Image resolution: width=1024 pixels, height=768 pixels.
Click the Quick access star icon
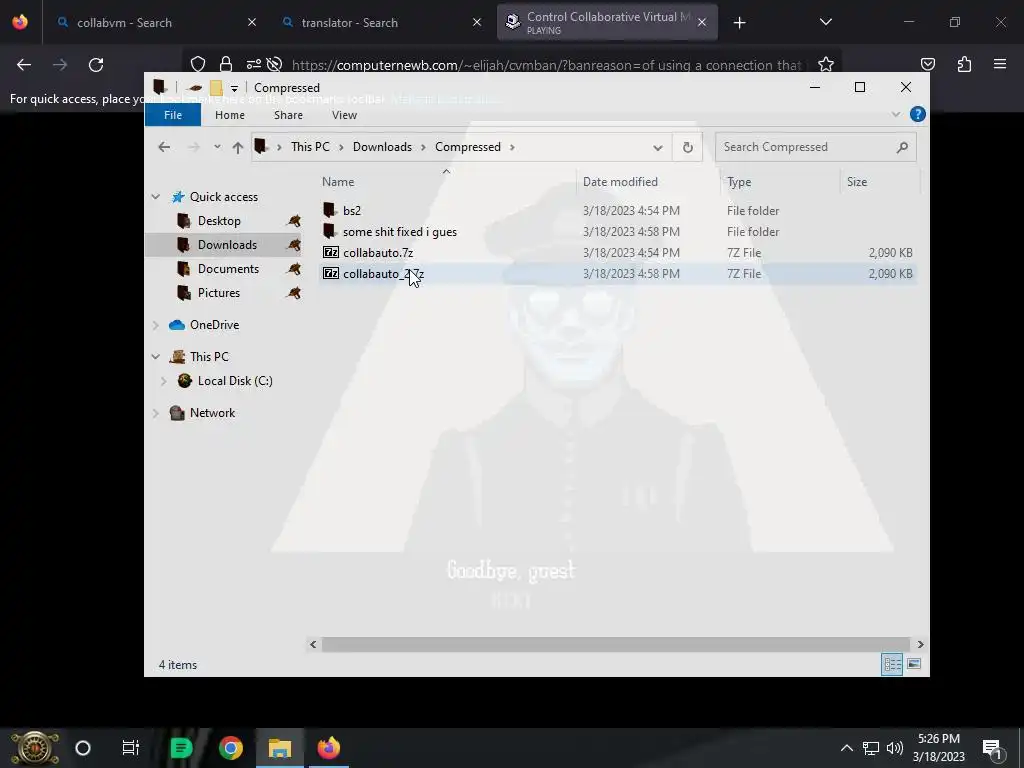pyautogui.click(x=178, y=197)
